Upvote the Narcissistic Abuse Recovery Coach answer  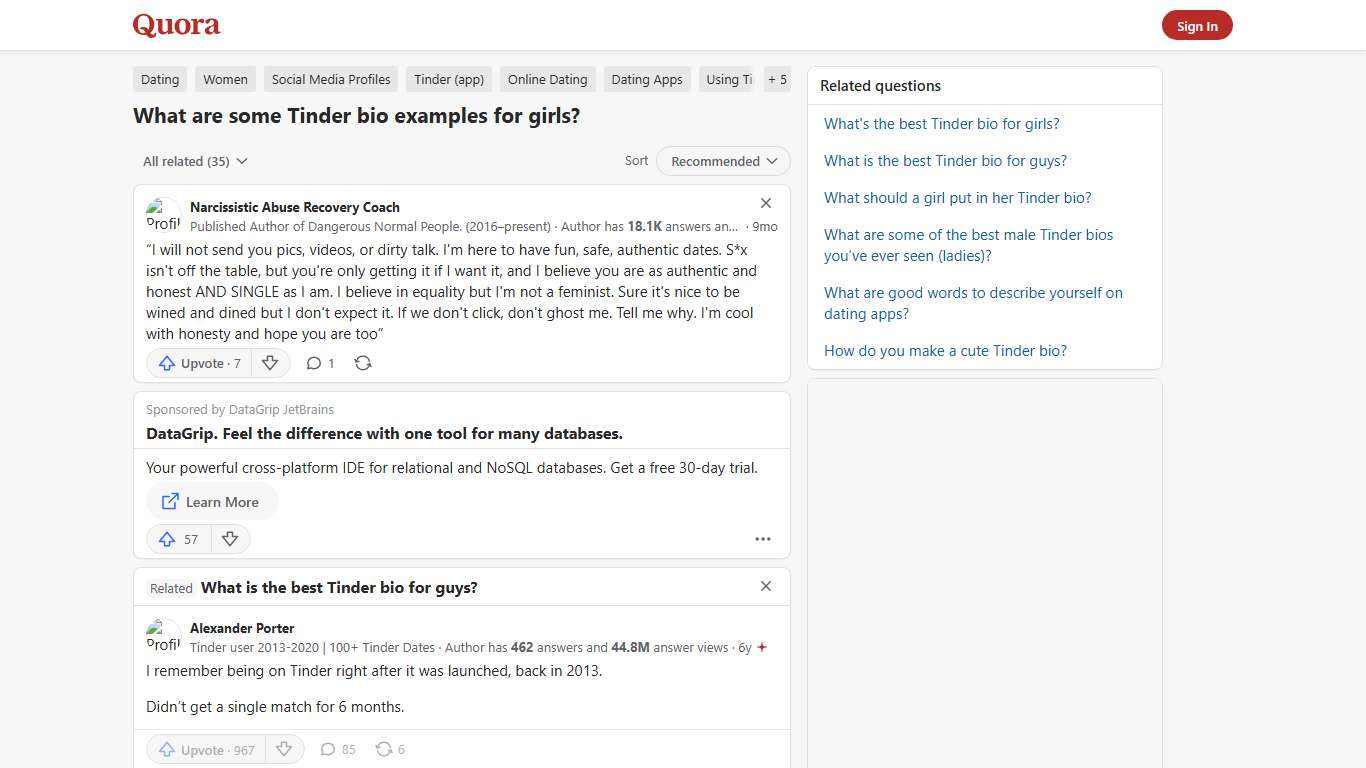198,363
